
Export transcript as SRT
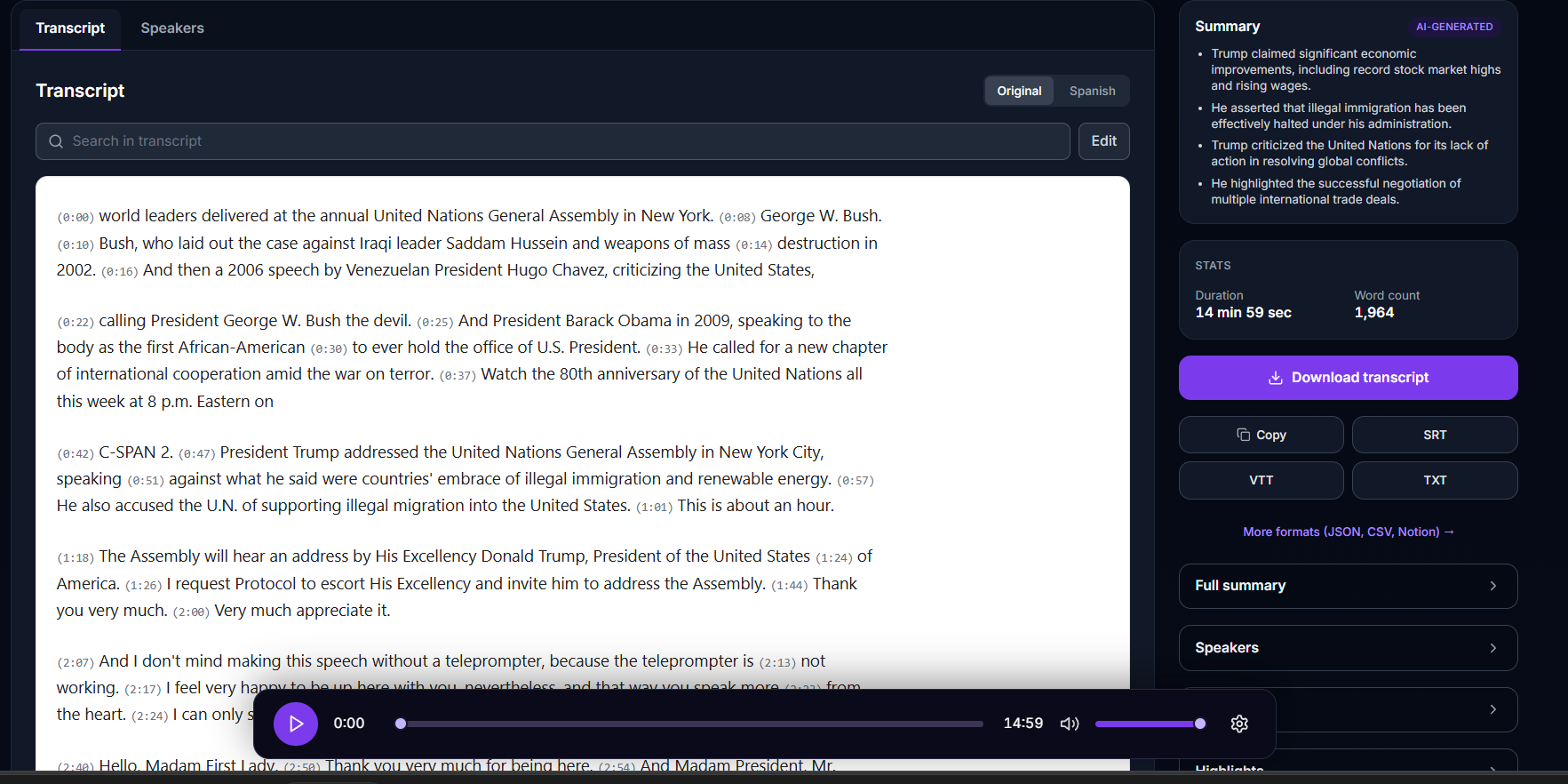click(x=1434, y=435)
